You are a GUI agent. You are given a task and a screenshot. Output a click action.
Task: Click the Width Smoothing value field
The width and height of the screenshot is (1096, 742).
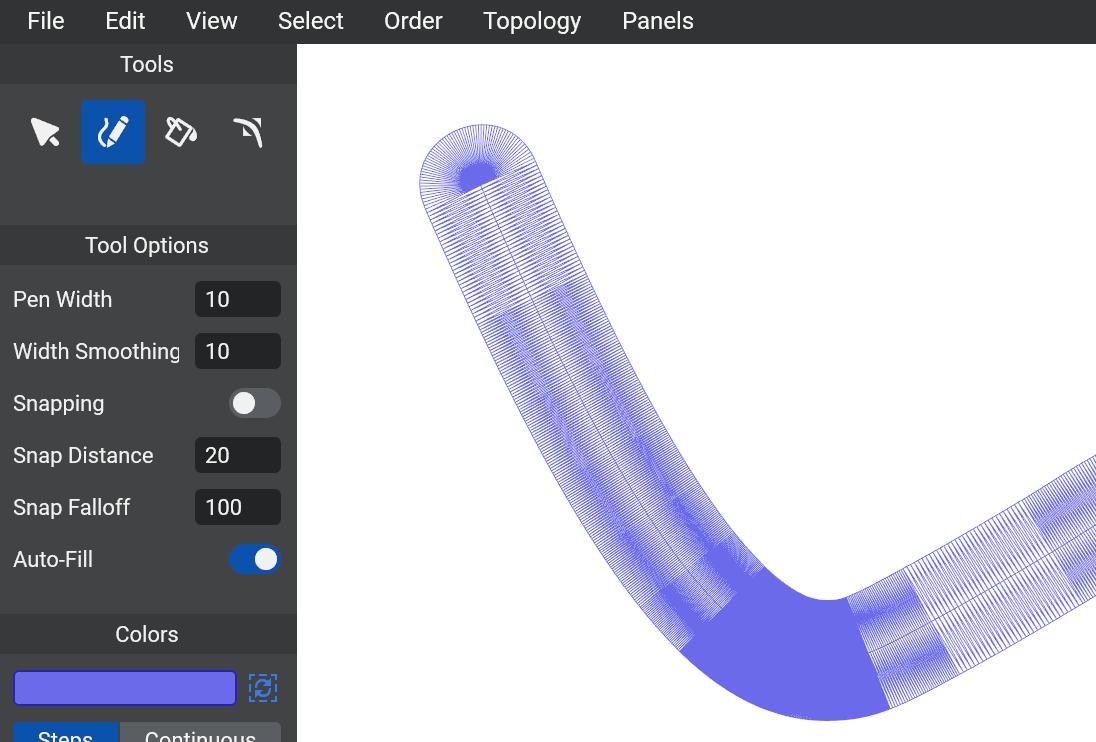click(238, 351)
